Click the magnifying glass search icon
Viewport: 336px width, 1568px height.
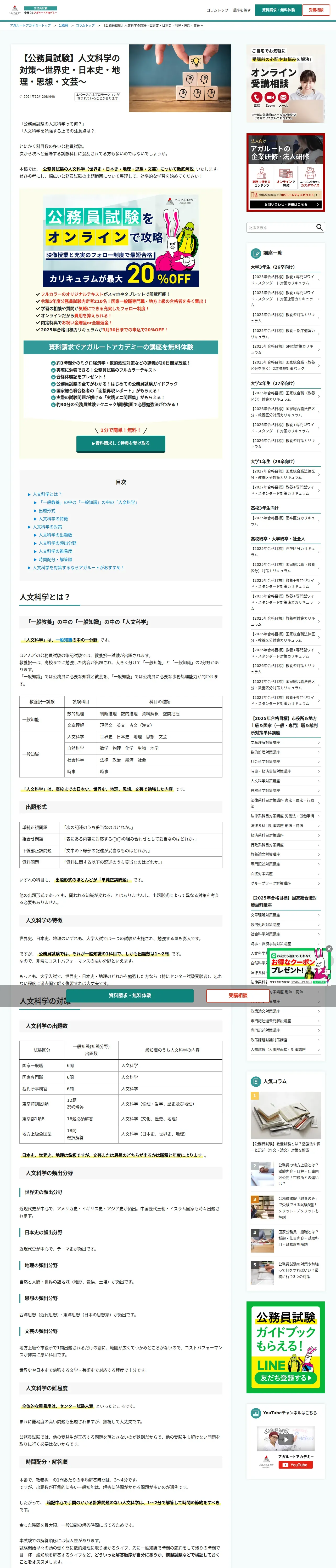[319, 227]
